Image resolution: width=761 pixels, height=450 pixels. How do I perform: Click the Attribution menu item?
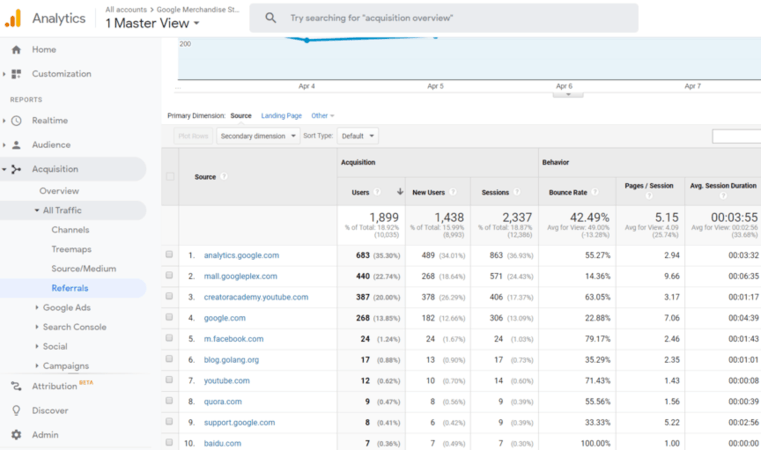click(54, 386)
